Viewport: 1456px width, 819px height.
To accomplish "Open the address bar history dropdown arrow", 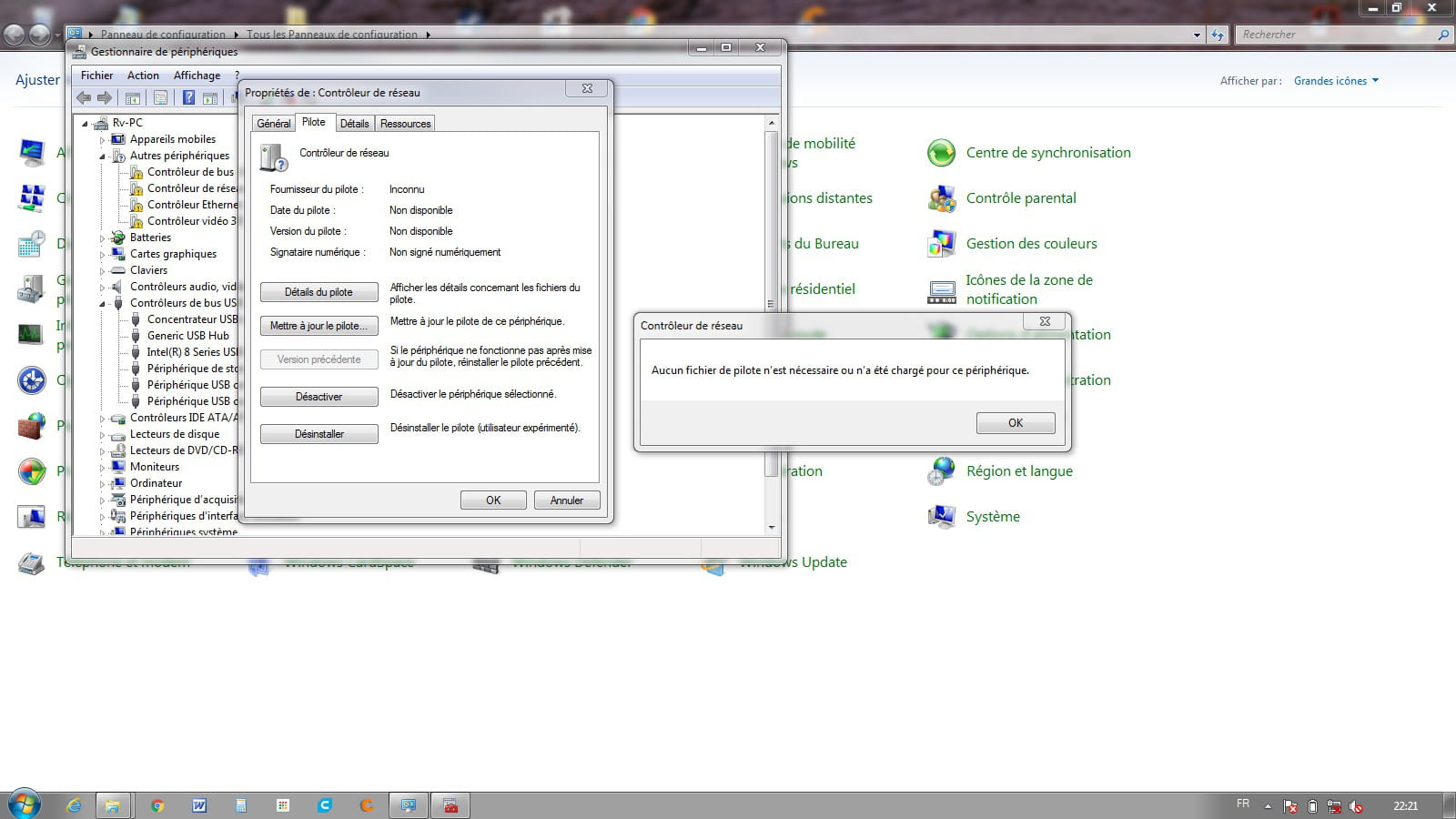I will [1197, 35].
